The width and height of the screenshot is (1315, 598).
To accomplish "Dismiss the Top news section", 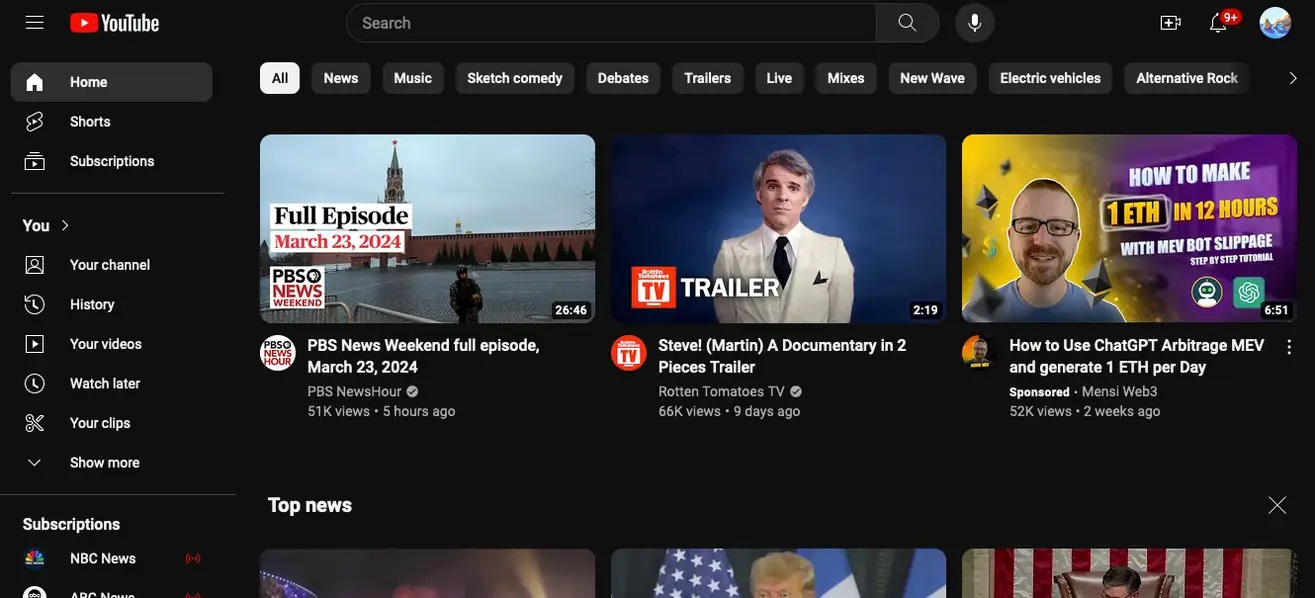I will click(x=1277, y=505).
